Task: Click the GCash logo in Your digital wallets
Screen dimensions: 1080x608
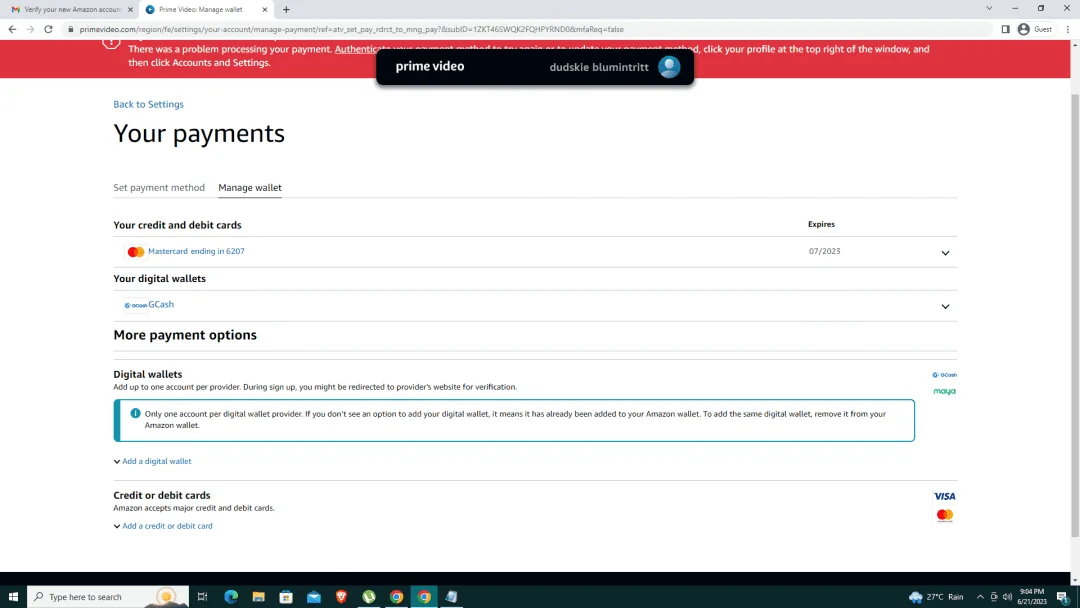Action: coord(136,305)
